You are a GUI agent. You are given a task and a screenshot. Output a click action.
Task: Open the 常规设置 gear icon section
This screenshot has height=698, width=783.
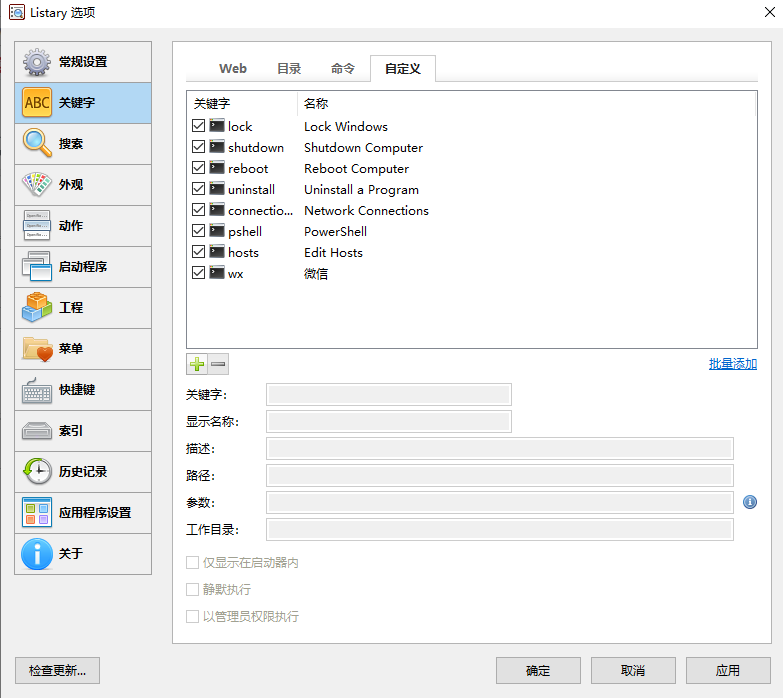pyautogui.click(x=37, y=62)
